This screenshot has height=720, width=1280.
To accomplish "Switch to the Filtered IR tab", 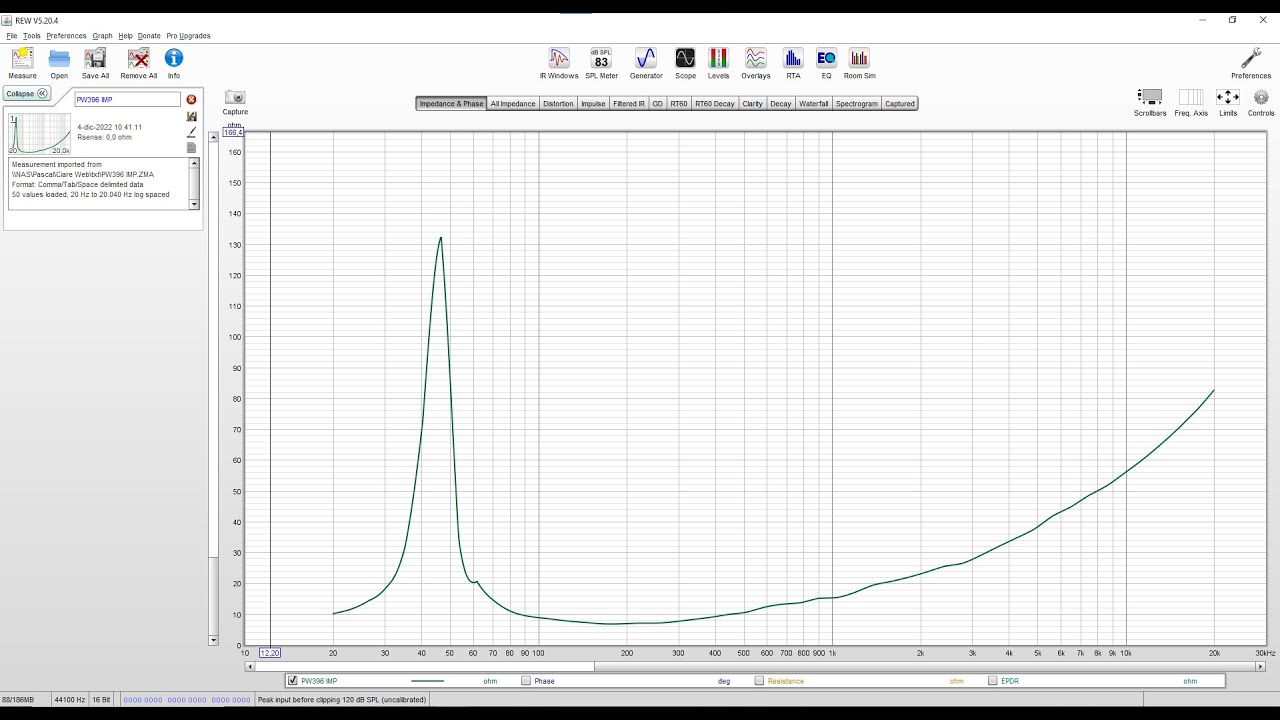I will 629,104.
